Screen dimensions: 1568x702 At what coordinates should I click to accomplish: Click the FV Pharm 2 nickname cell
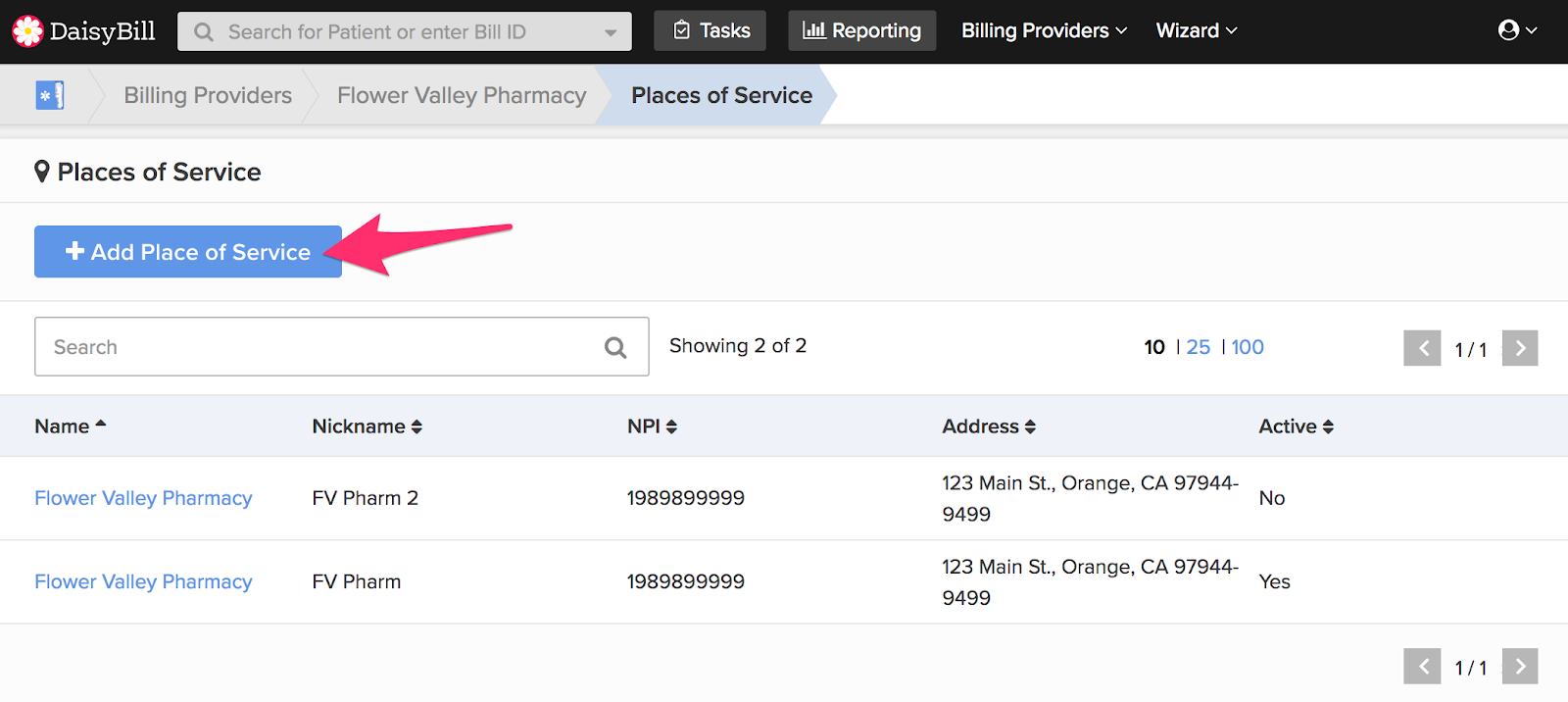click(x=366, y=498)
